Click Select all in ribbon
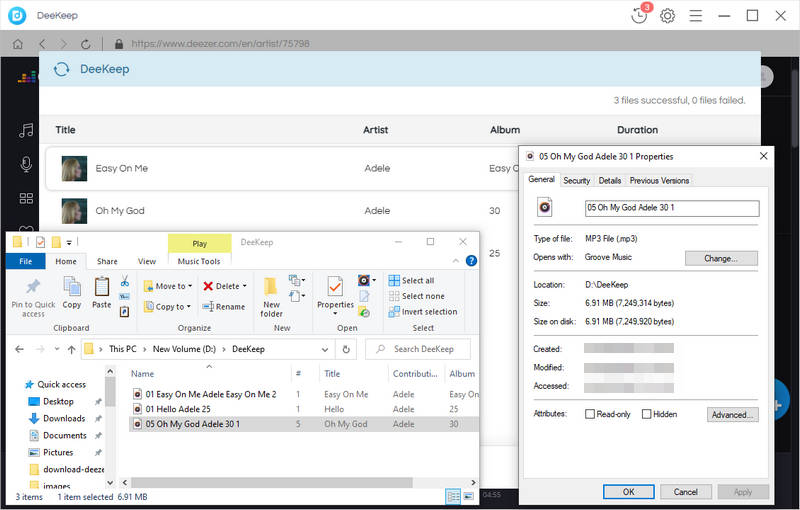This screenshot has height=510, width=800. point(411,280)
